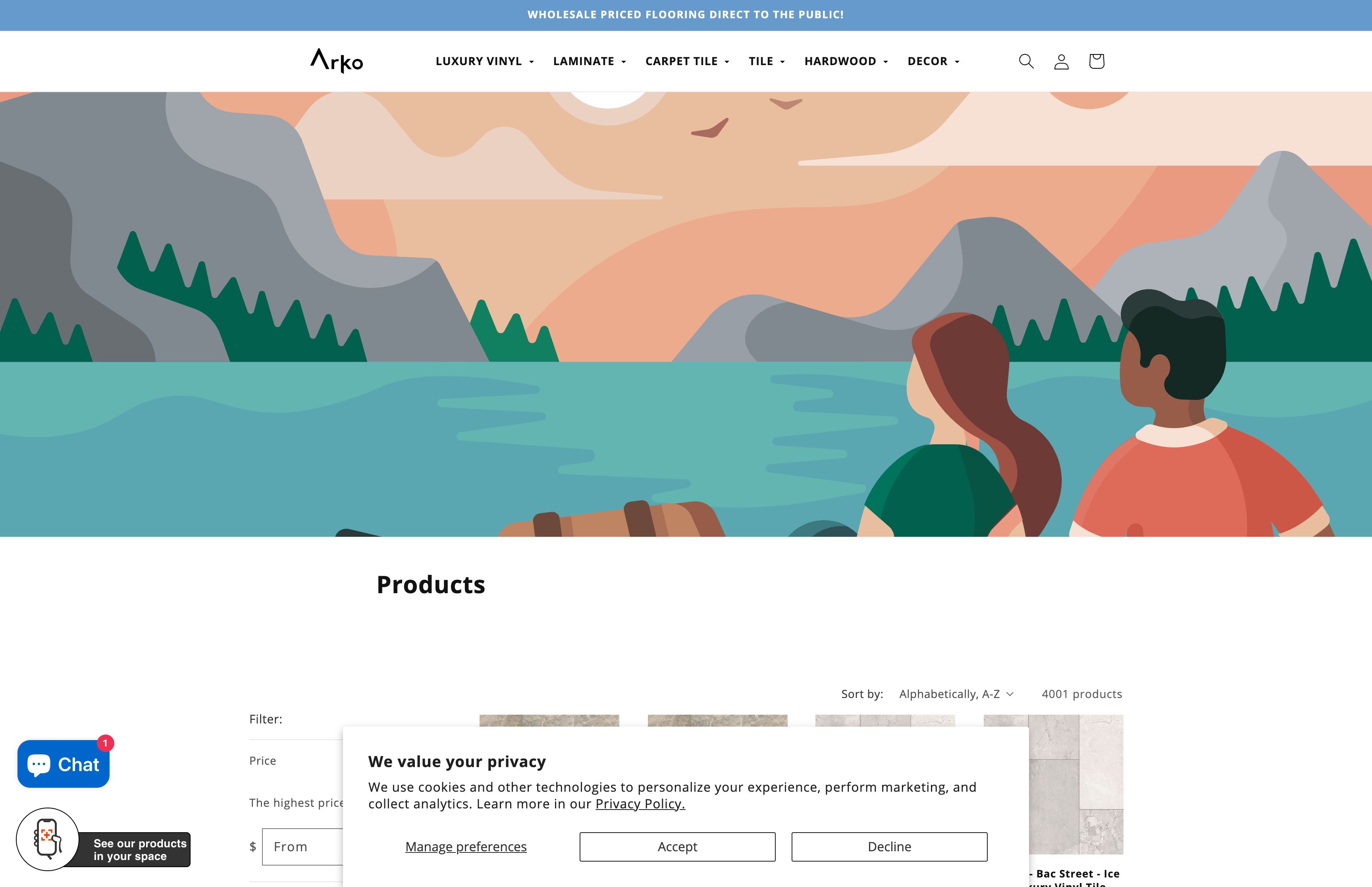Click the account login icon

pos(1061,61)
